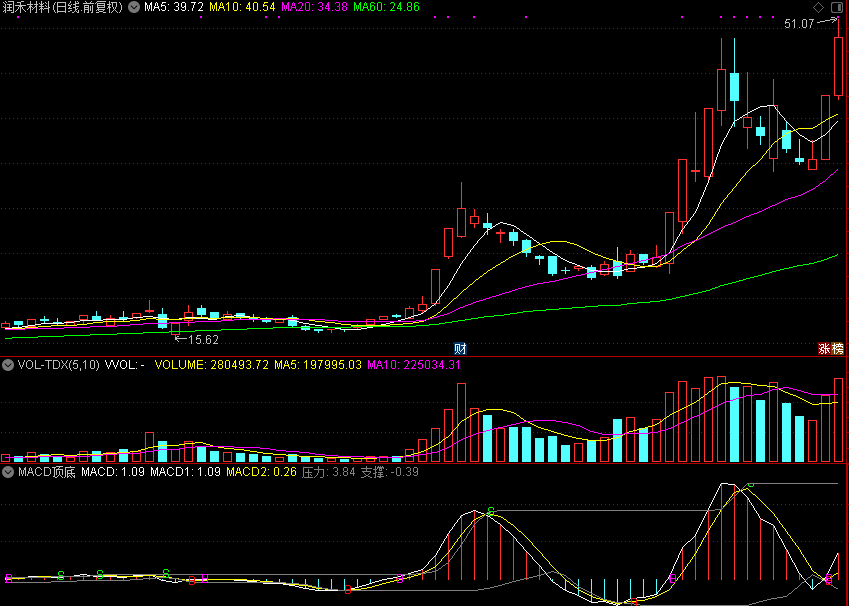Image resolution: width=849 pixels, height=606 pixels.
Task: Select the MA20: 34.38 moving average label
Action: (315, 7)
